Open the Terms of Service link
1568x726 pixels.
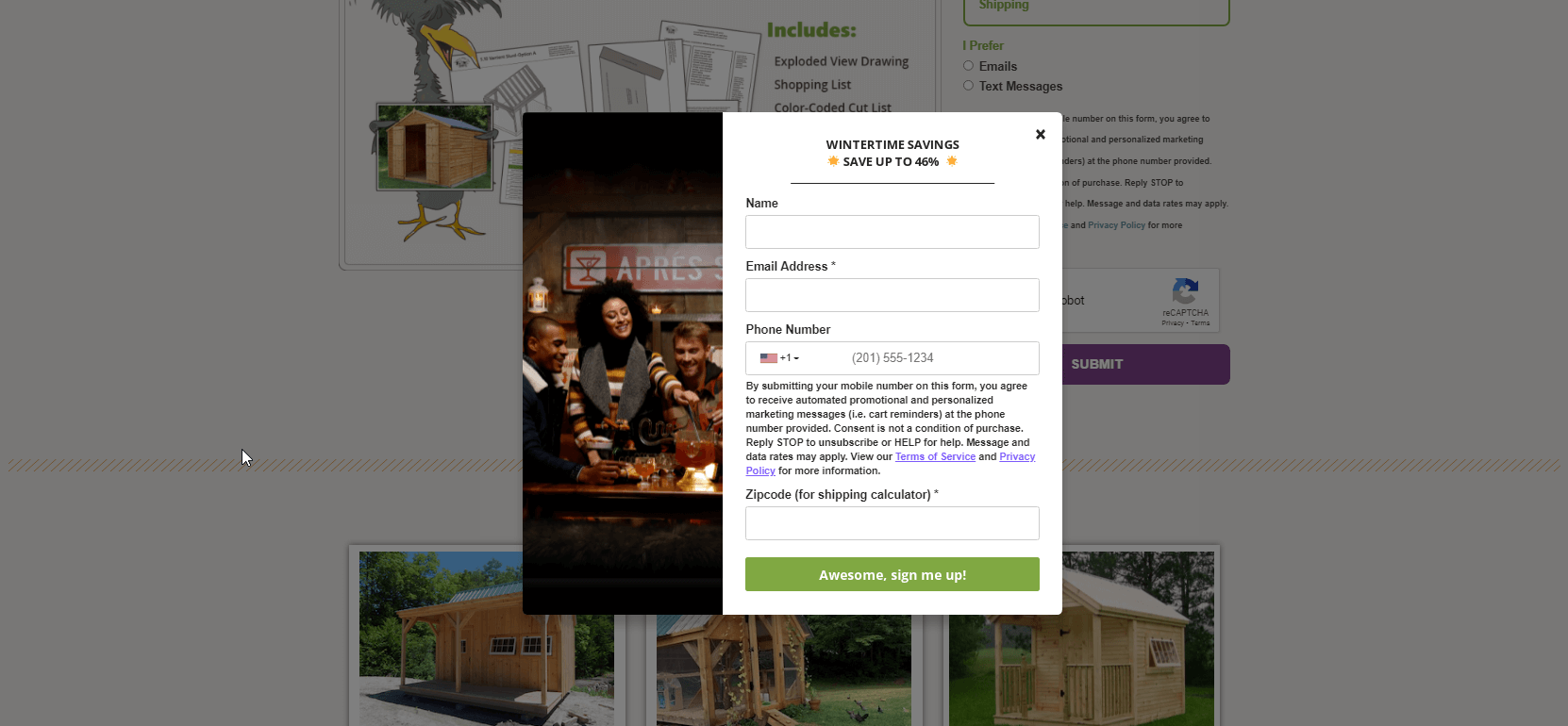click(935, 456)
